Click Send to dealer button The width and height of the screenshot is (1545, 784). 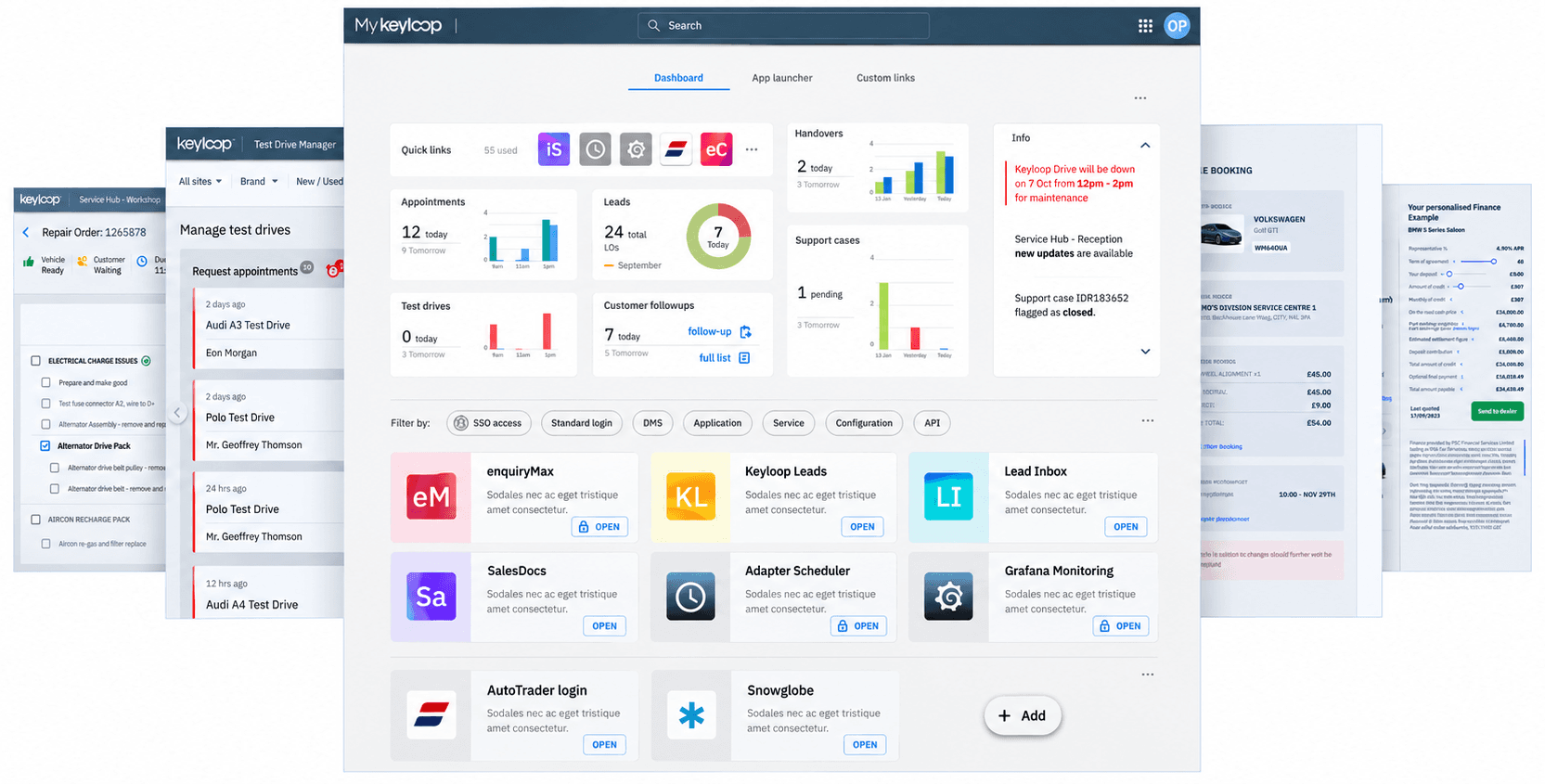[1497, 411]
